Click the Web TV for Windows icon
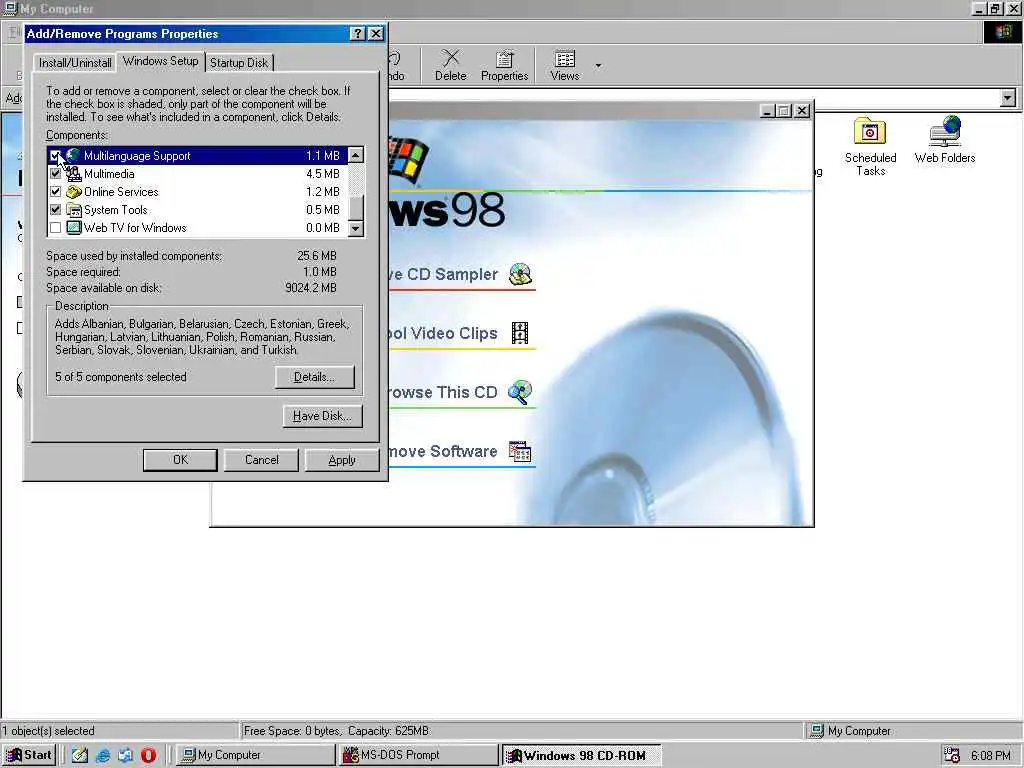 [73, 227]
